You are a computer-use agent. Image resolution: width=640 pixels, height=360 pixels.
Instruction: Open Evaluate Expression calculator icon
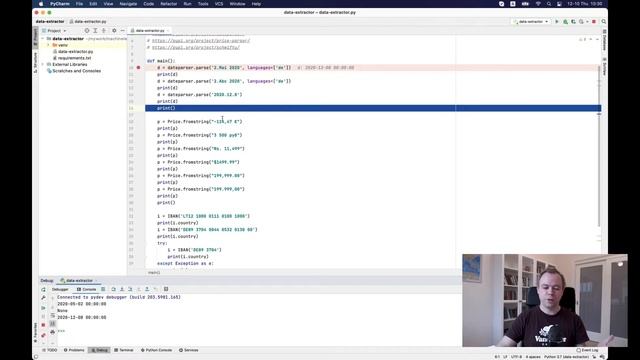[166, 289]
